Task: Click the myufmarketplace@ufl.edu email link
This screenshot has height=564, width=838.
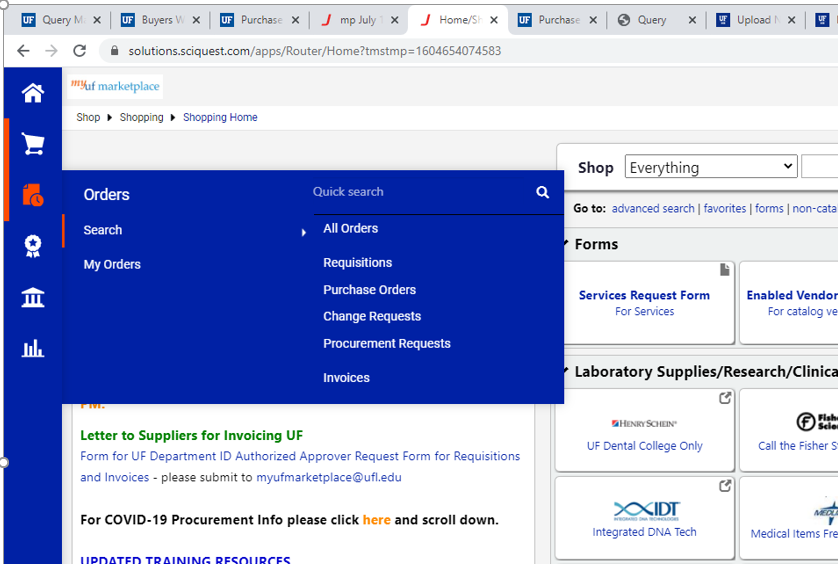Action: coord(328,478)
